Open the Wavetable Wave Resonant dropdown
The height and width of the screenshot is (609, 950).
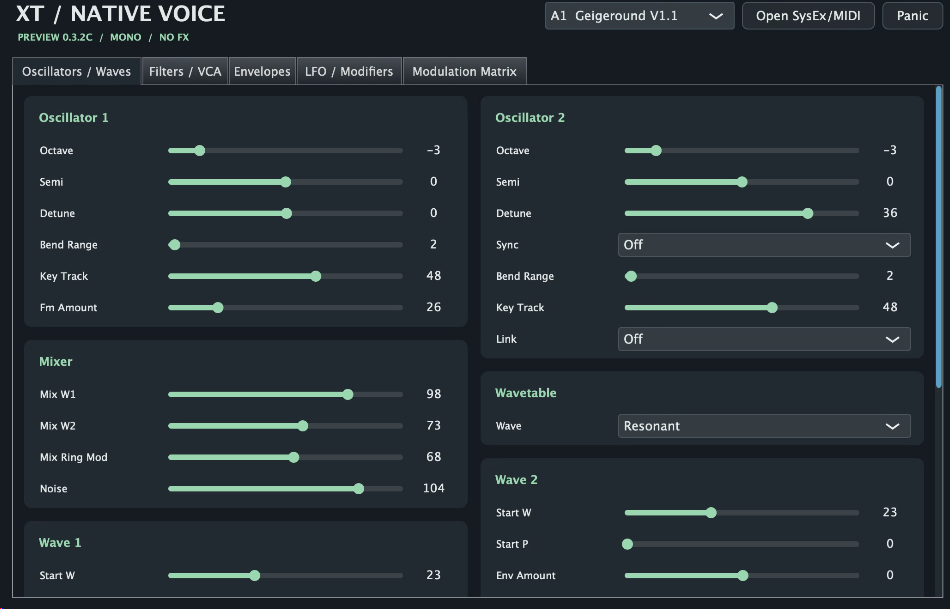pos(764,426)
